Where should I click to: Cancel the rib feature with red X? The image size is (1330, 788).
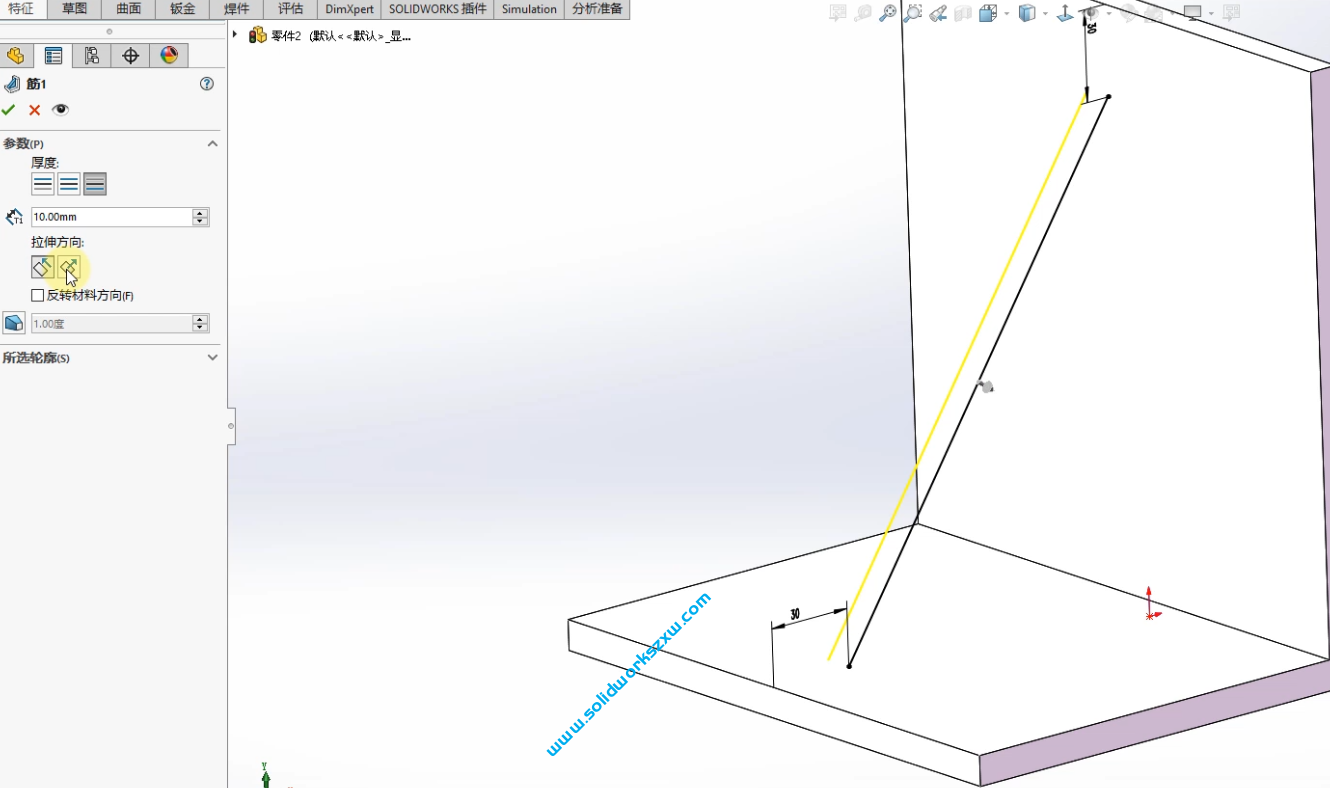(x=34, y=110)
